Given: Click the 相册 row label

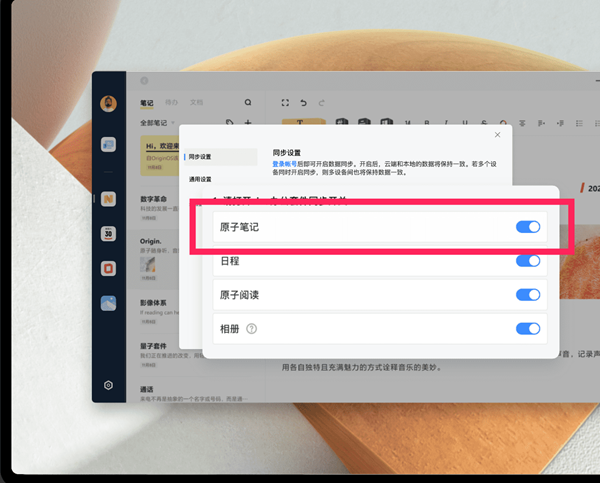Looking at the screenshot, I should point(230,329).
